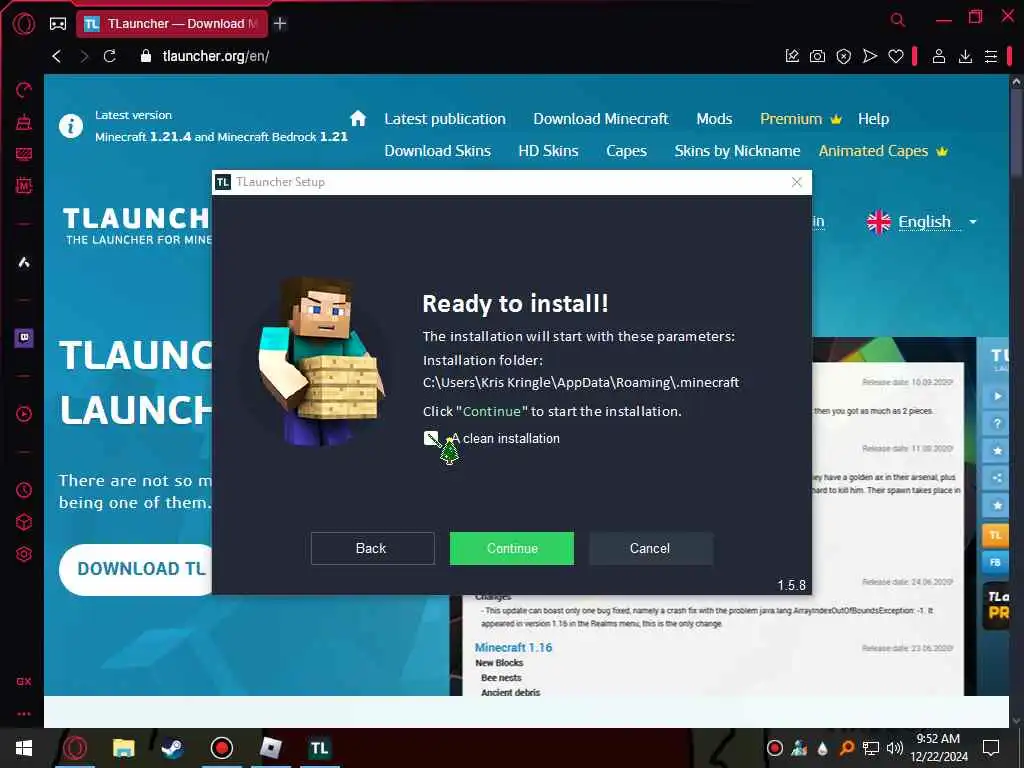
Task: Open GX Corner gamepad icon
Action: (58, 24)
